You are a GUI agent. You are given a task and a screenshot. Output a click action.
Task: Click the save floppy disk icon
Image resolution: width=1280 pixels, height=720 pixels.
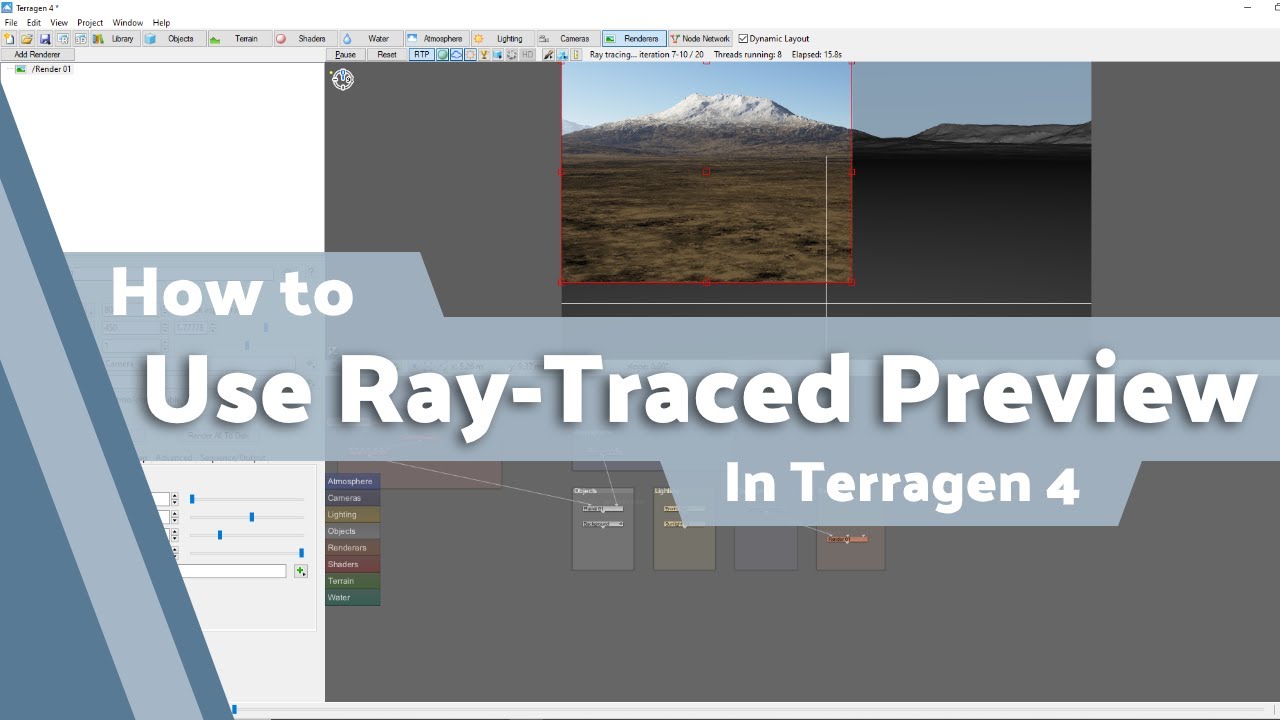(45, 39)
